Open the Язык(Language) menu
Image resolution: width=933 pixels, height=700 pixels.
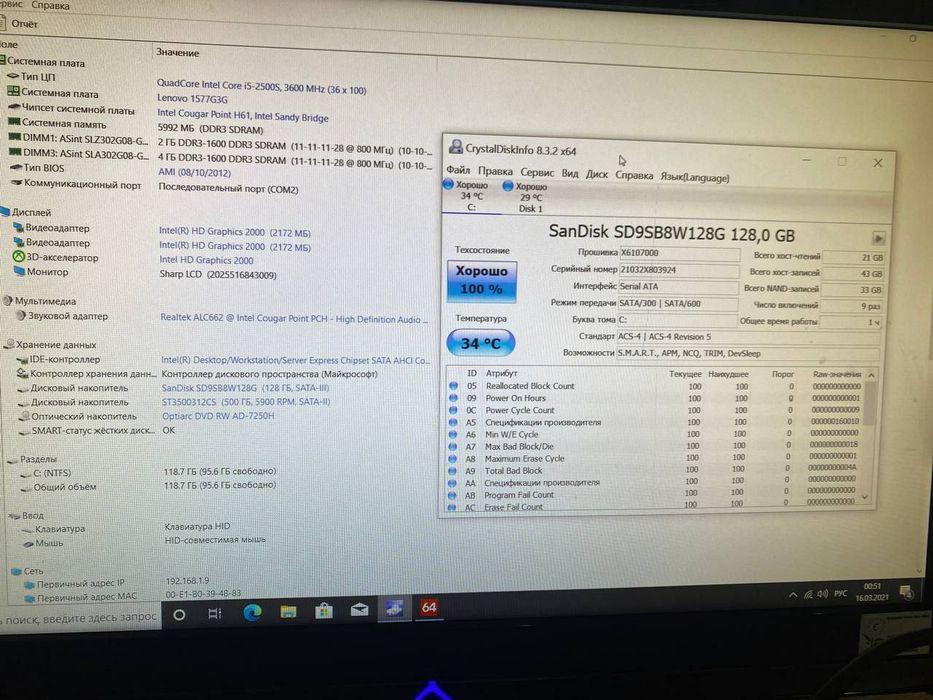click(x=694, y=177)
